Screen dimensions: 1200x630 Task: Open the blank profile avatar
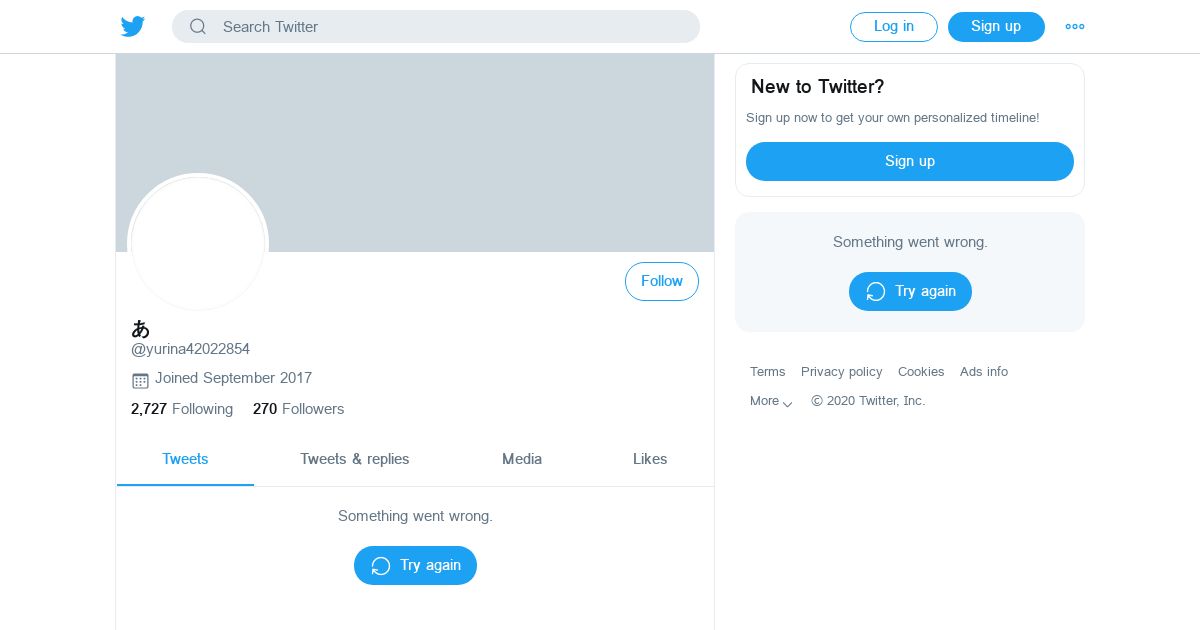point(198,243)
